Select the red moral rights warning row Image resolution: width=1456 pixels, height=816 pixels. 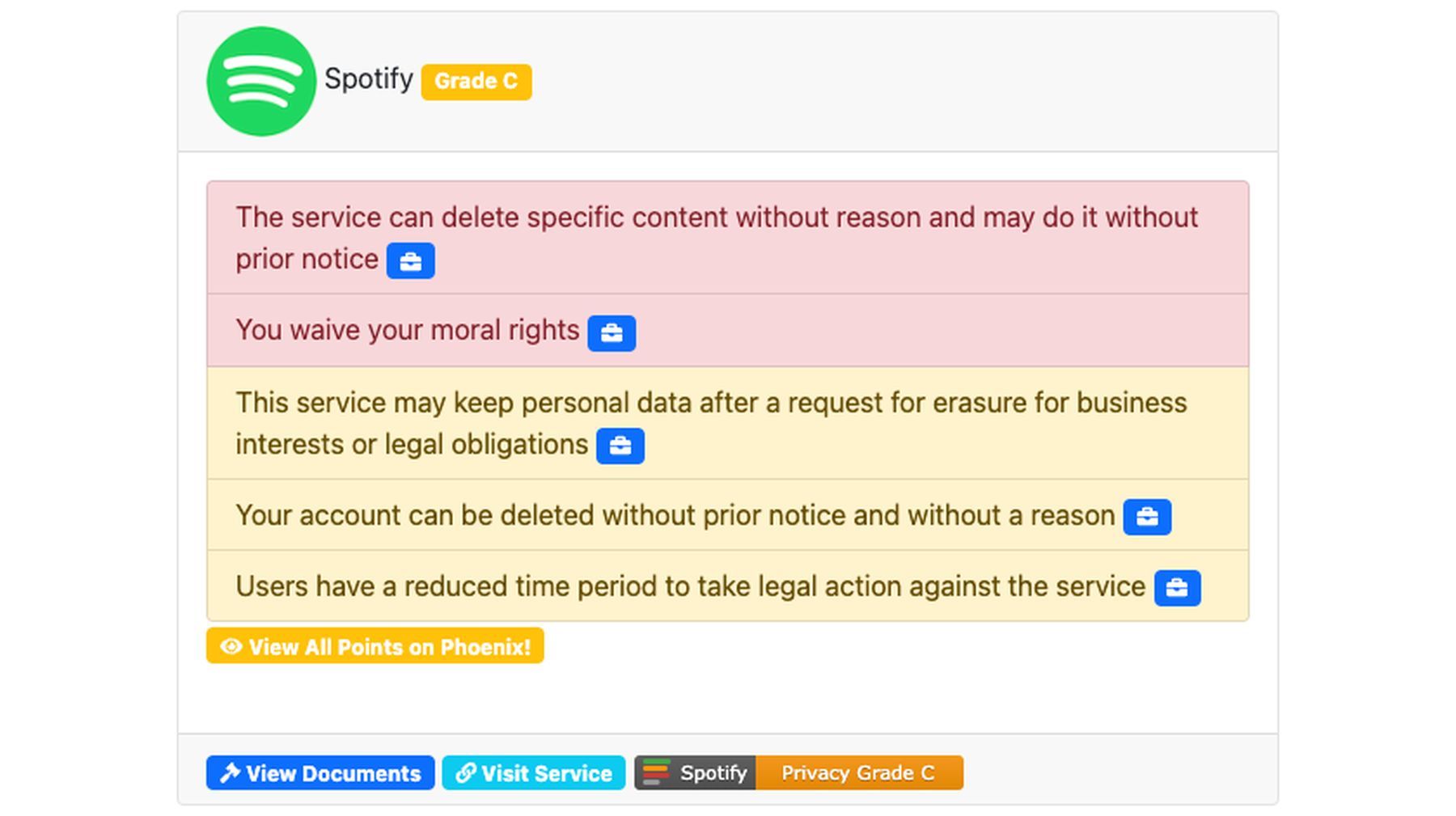click(x=728, y=331)
